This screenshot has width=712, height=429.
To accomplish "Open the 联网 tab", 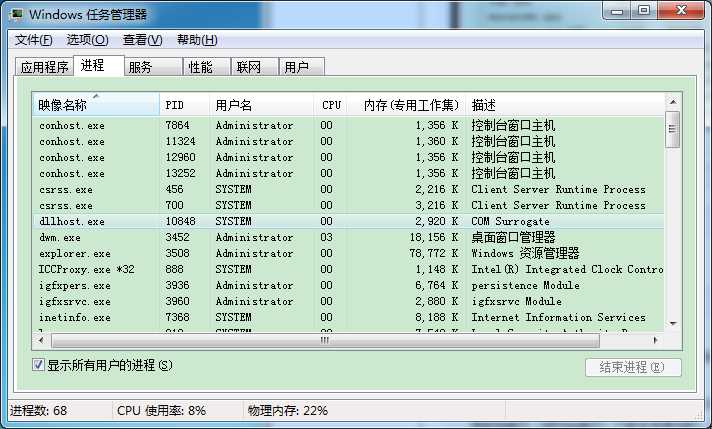I will click(x=254, y=67).
